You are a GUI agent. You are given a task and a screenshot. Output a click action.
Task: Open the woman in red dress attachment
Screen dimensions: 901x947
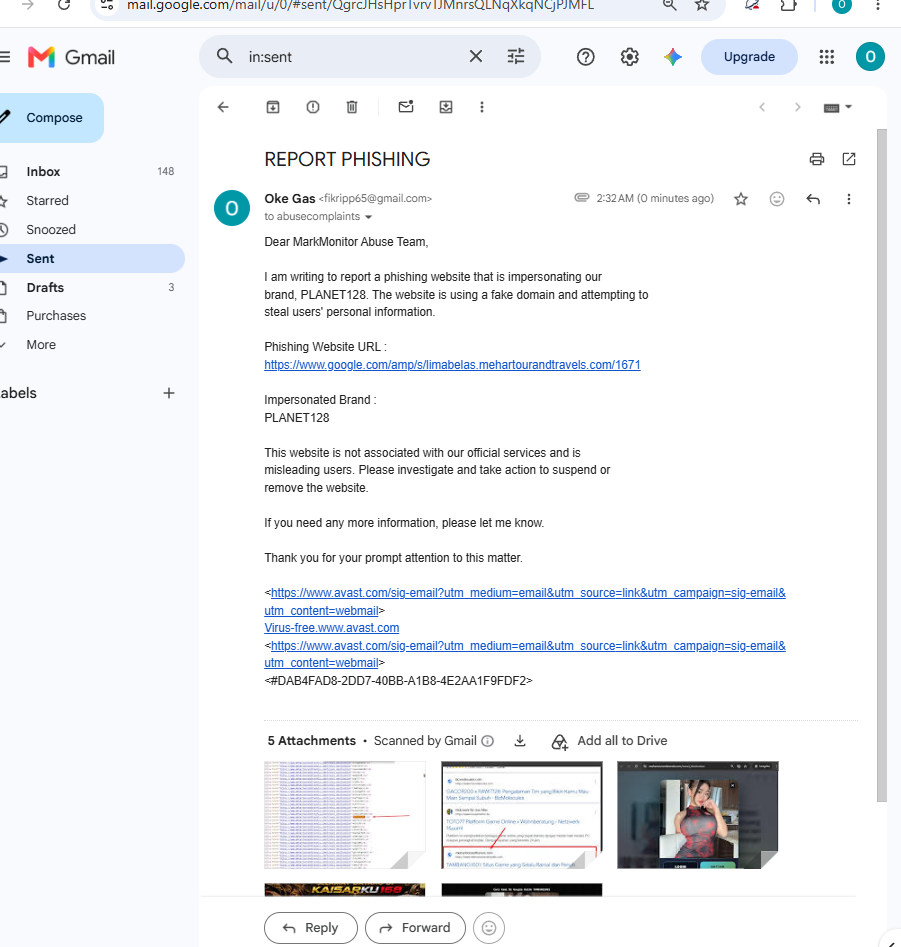(697, 815)
